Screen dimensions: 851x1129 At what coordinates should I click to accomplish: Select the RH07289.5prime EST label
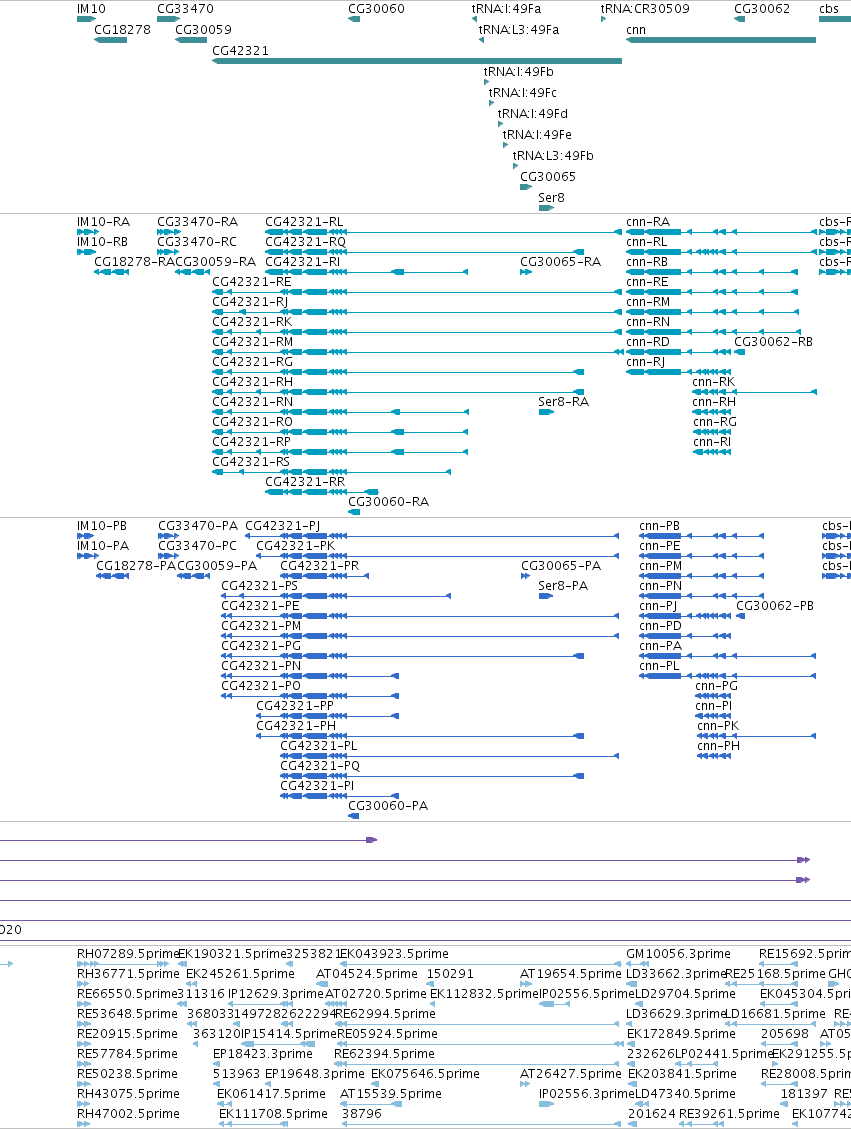tap(128, 953)
